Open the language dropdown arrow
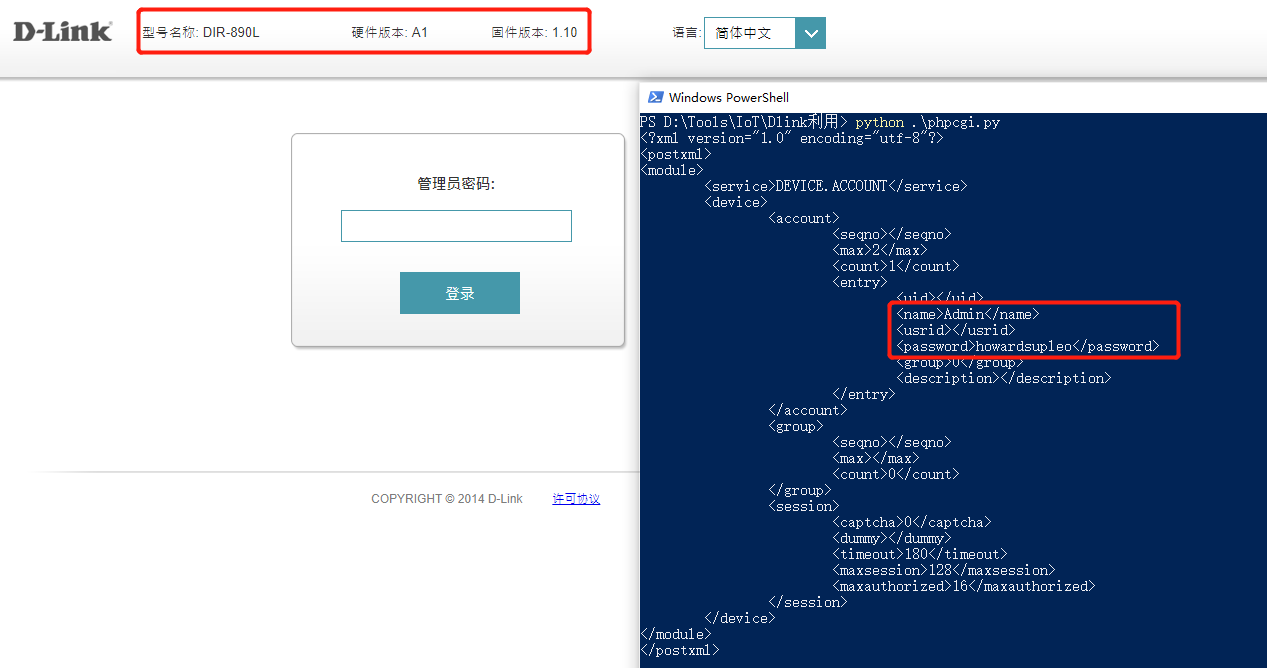Screen dimensions: 1267x668 point(810,33)
